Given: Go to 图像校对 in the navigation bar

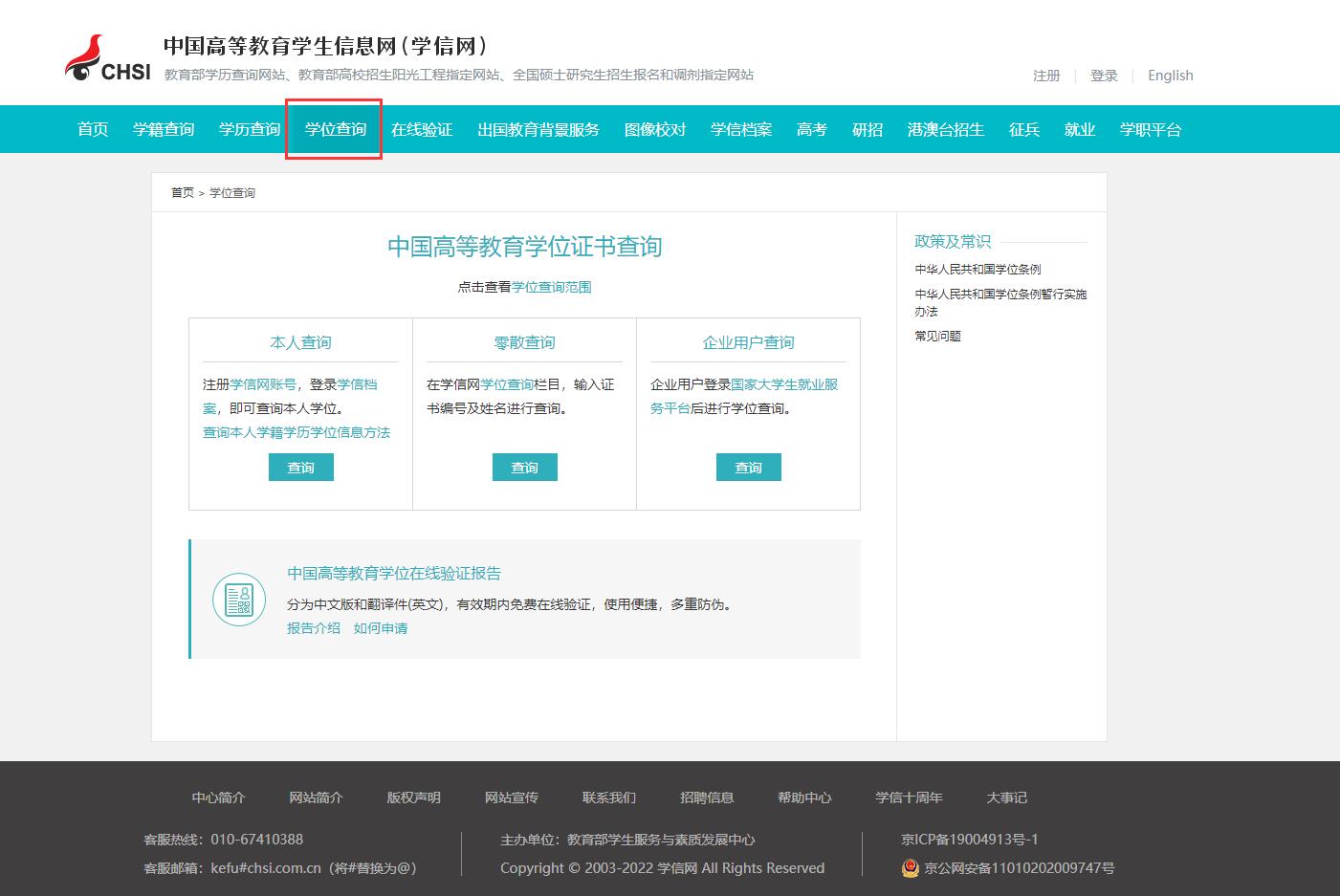Looking at the screenshot, I should point(655,129).
